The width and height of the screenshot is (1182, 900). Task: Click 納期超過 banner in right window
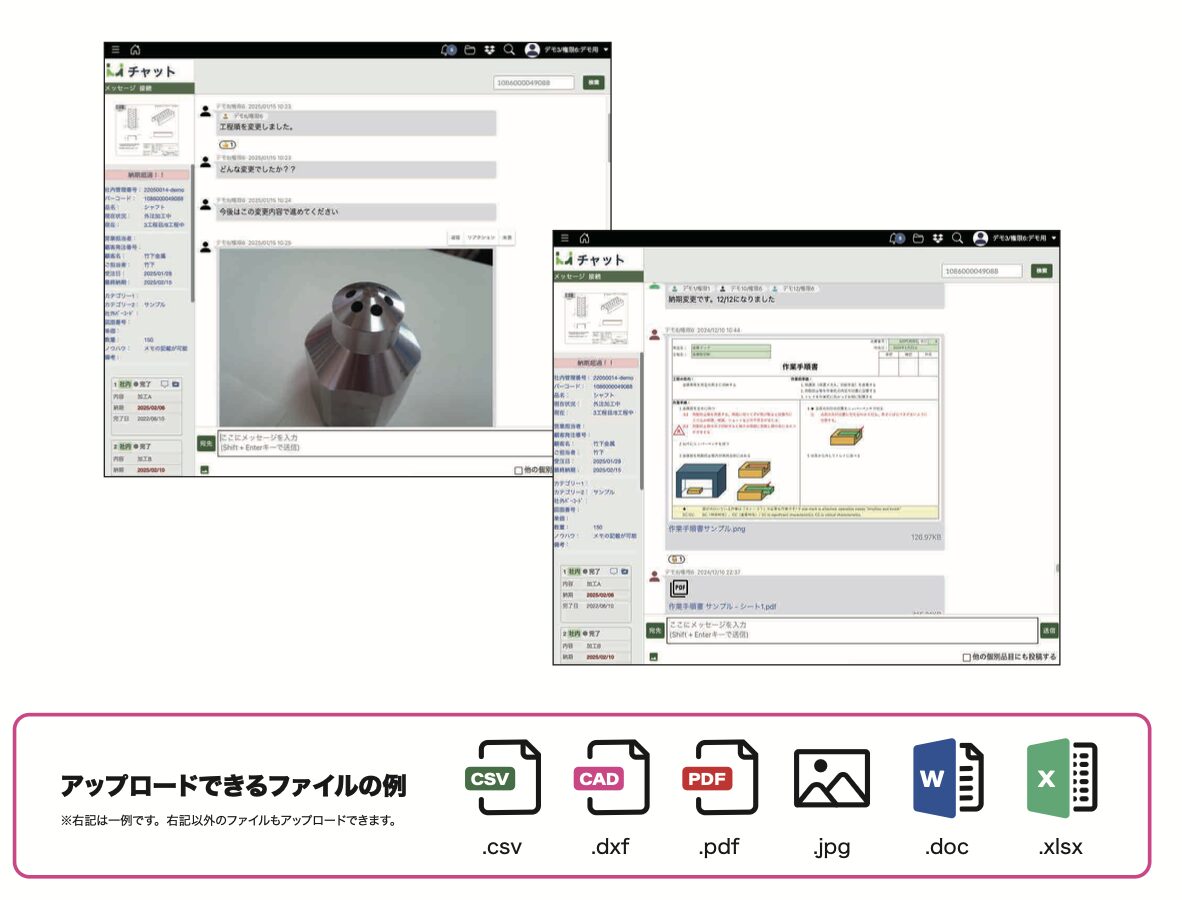point(596,363)
